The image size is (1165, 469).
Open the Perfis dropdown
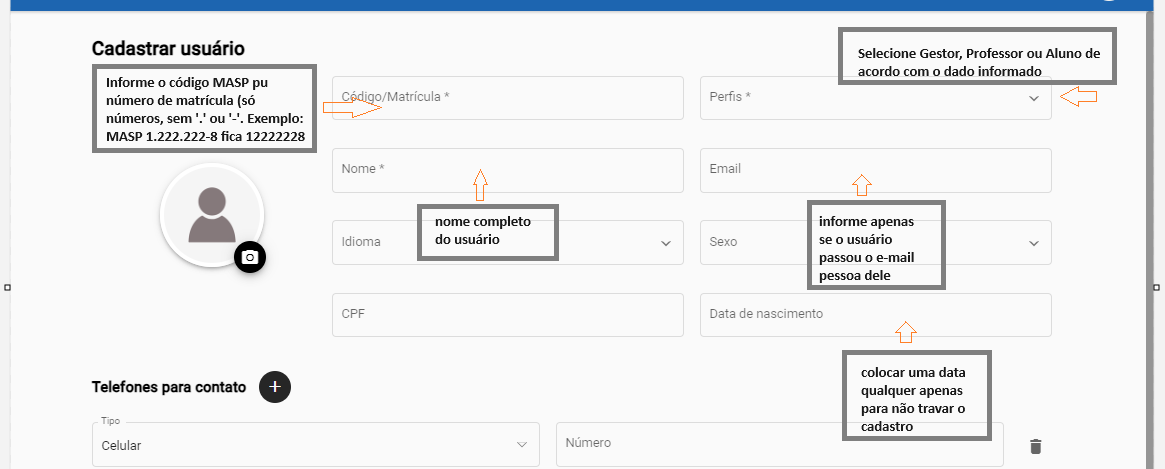(x=875, y=98)
